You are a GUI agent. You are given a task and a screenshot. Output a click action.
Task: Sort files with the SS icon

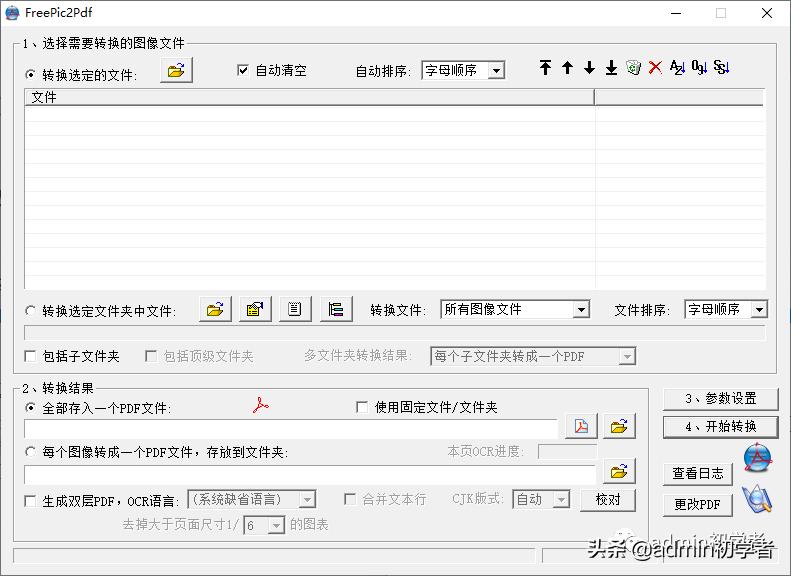[x=721, y=67]
